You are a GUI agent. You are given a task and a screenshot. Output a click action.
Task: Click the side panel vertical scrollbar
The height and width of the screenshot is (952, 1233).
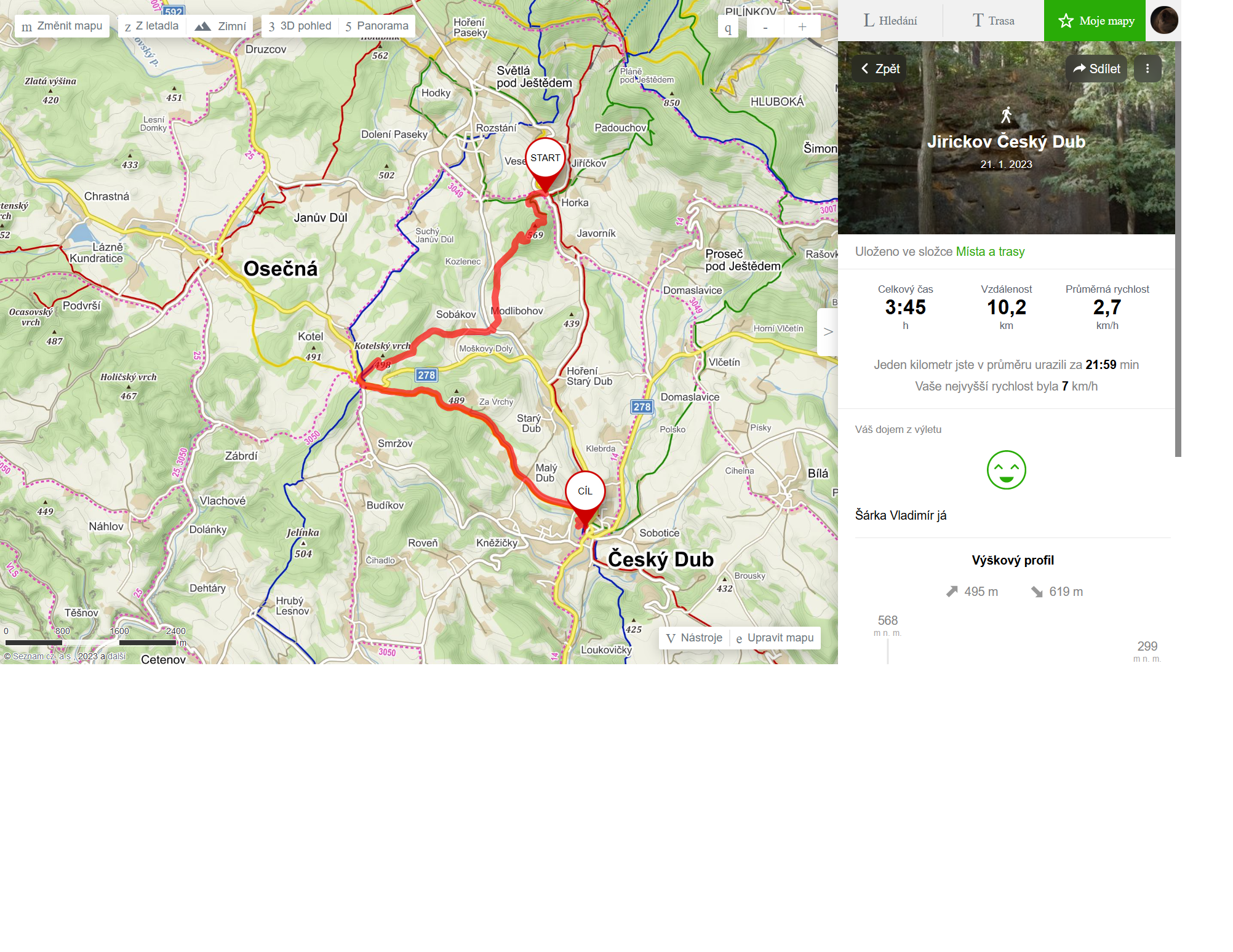point(1178,249)
